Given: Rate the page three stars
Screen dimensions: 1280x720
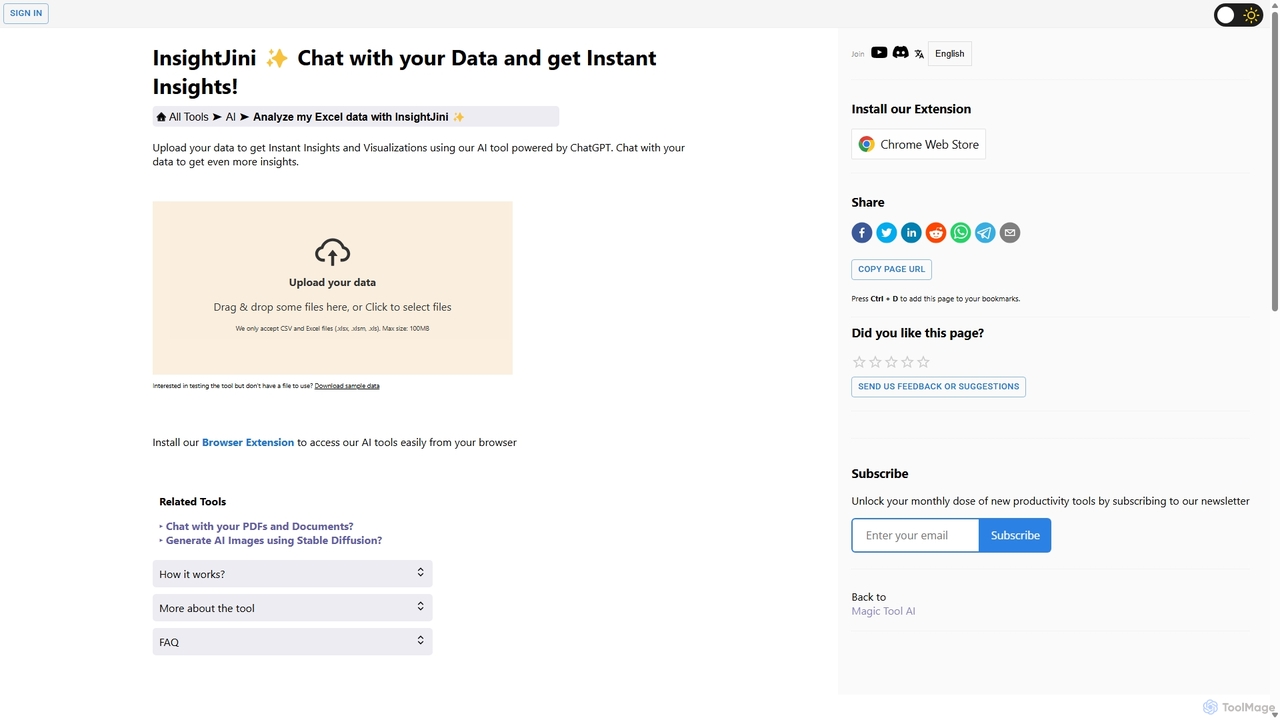Looking at the screenshot, I should click(x=891, y=362).
